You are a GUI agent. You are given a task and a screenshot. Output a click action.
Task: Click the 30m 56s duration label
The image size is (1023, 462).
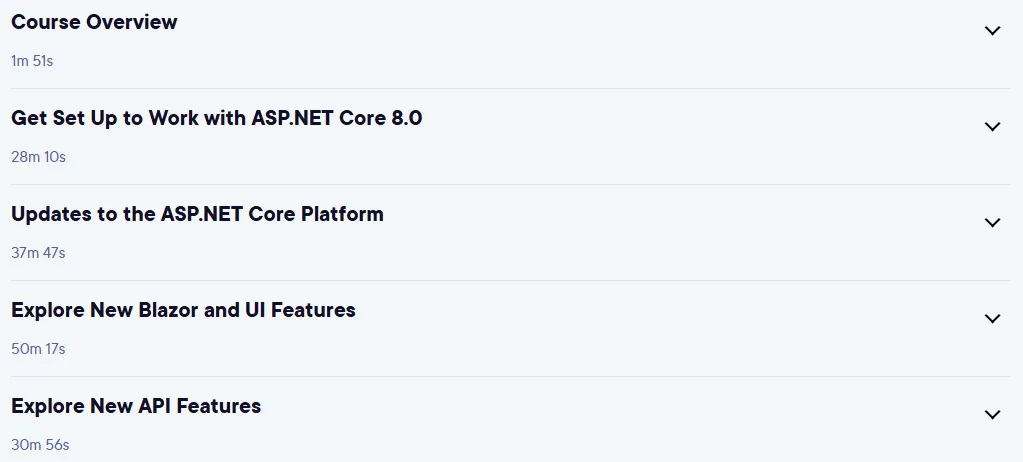pos(40,444)
